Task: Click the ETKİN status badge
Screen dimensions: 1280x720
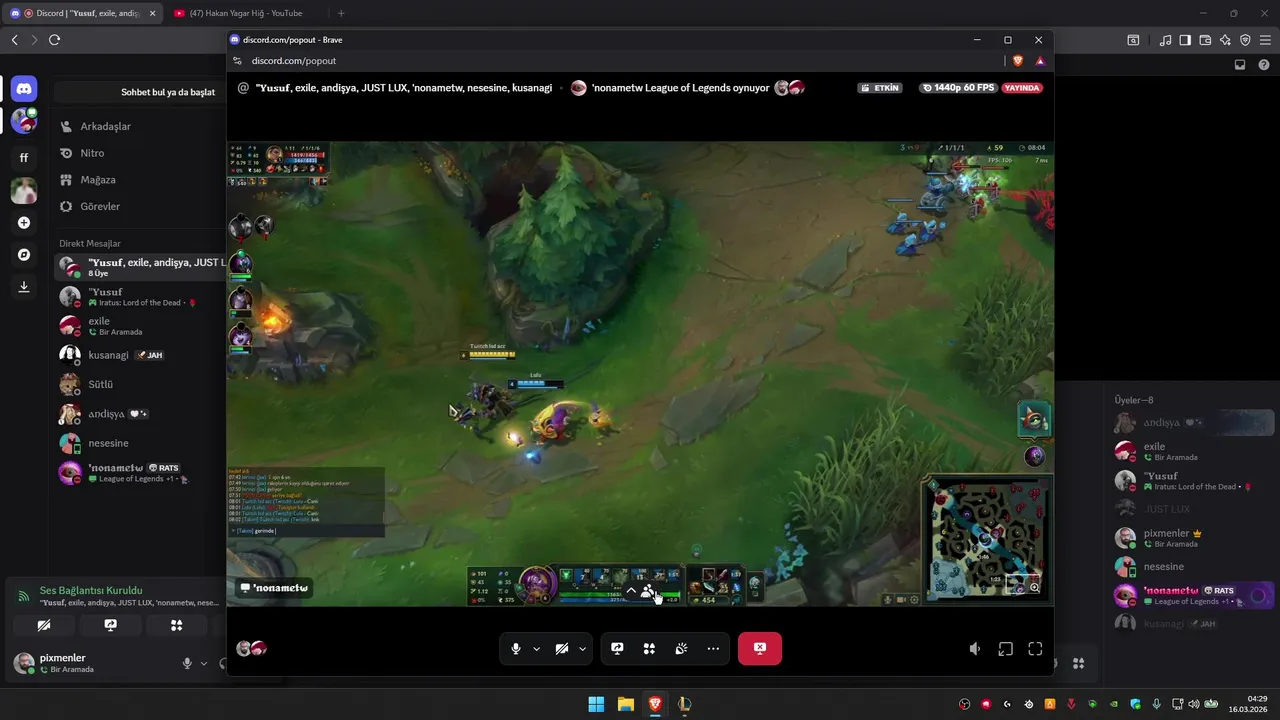Action: (880, 88)
